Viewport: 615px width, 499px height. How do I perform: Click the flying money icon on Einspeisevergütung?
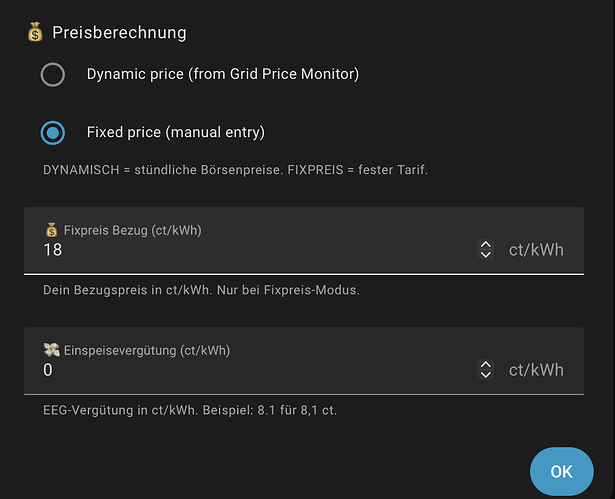point(52,350)
